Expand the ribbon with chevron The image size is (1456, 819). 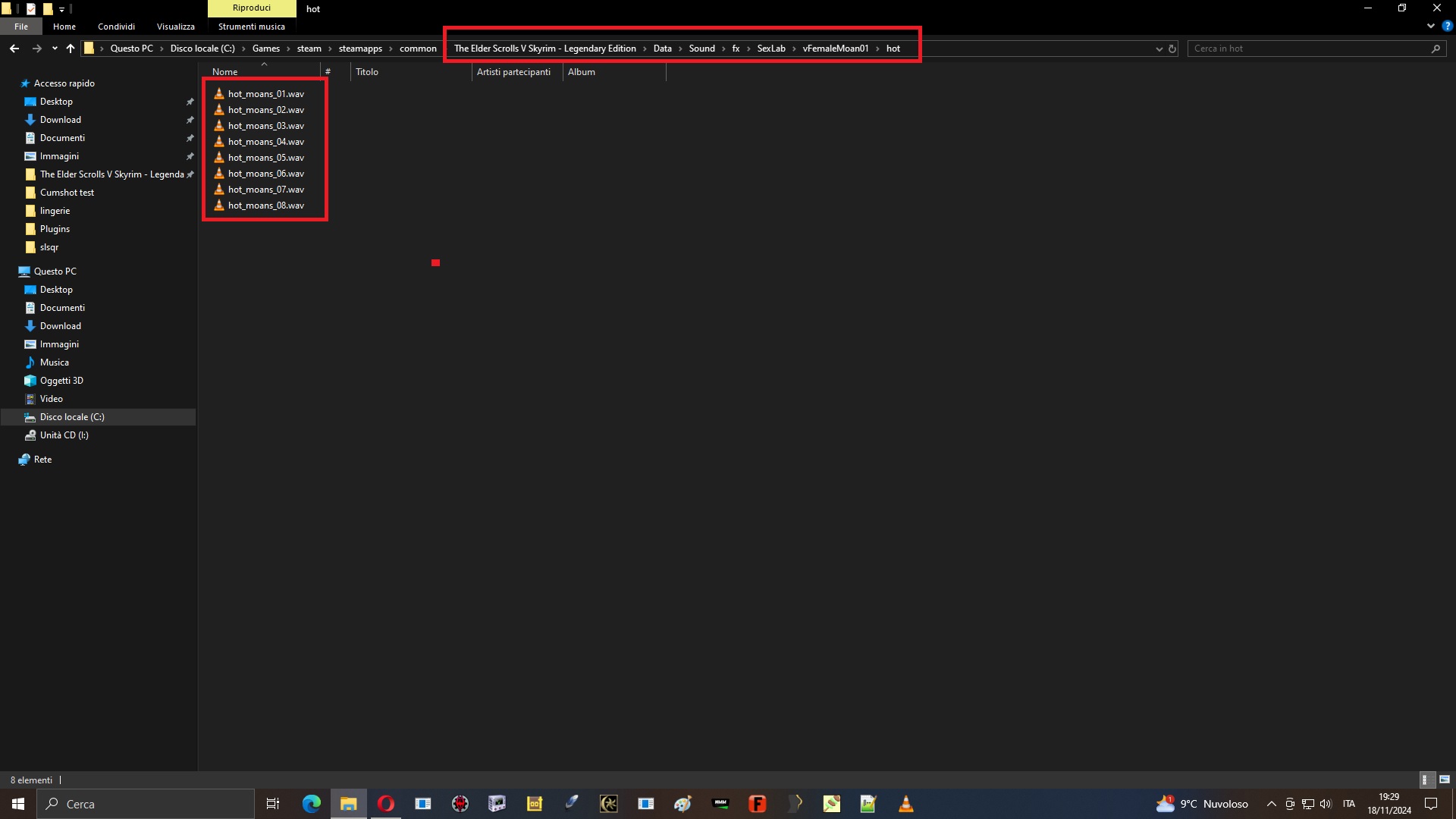[x=1430, y=26]
